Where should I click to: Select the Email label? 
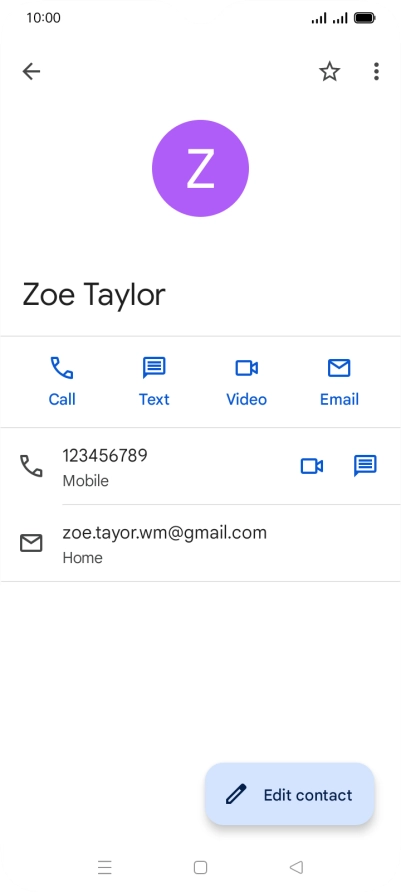(x=339, y=399)
